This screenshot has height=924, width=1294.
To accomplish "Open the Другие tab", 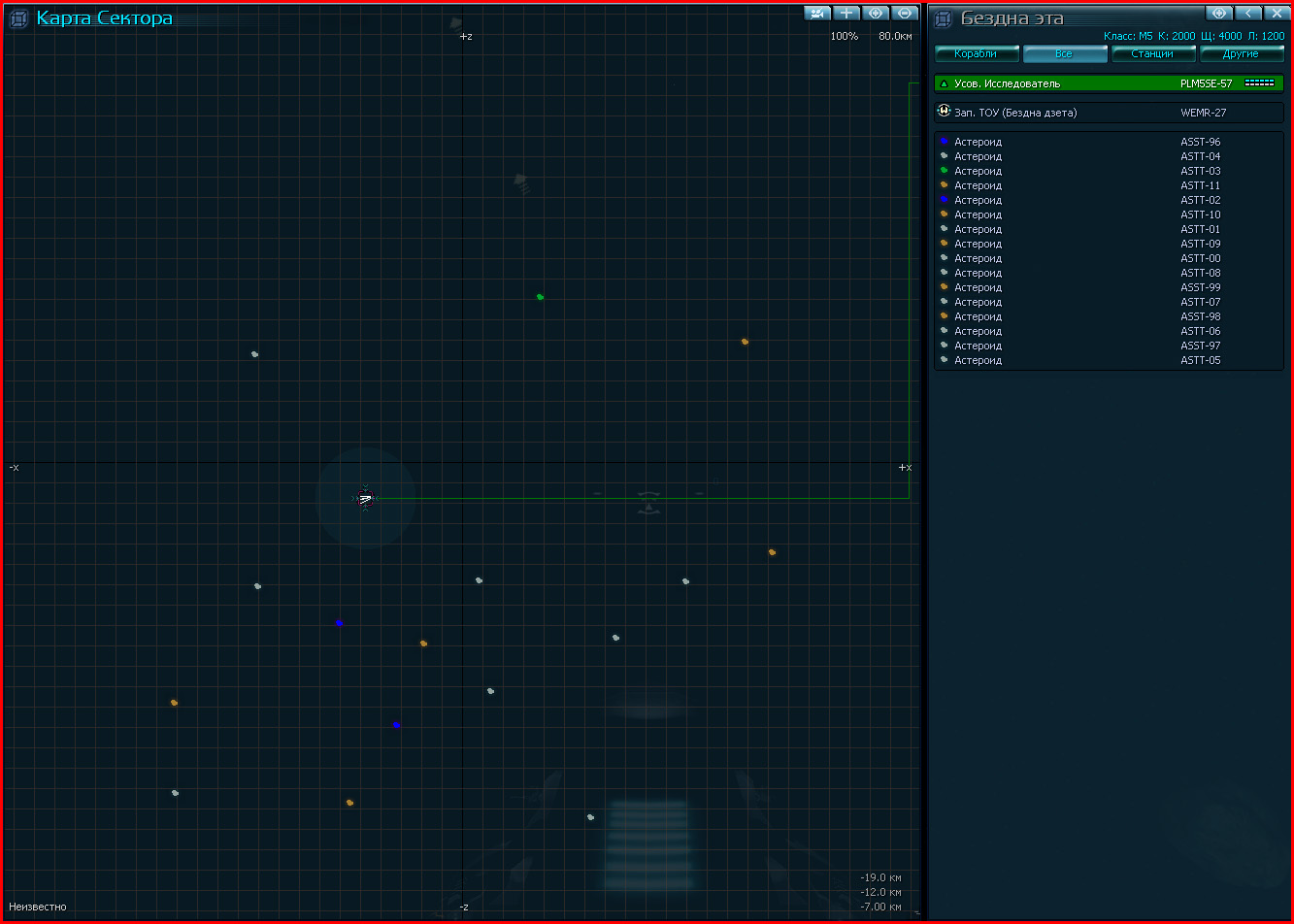I will pyautogui.click(x=1242, y=54).
